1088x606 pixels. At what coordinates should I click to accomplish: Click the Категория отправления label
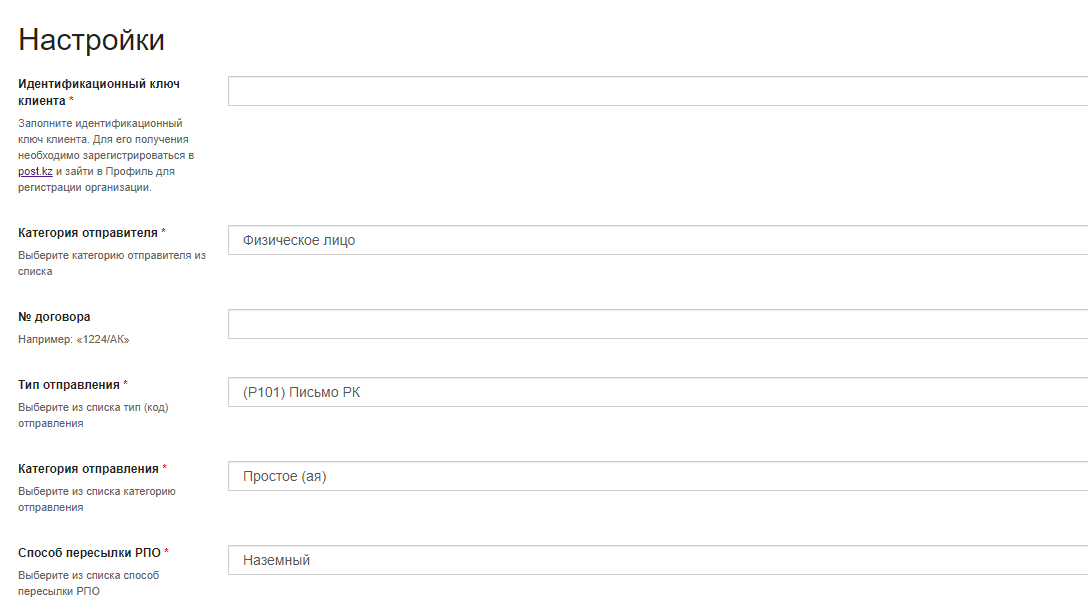click(x=88, y=469)
